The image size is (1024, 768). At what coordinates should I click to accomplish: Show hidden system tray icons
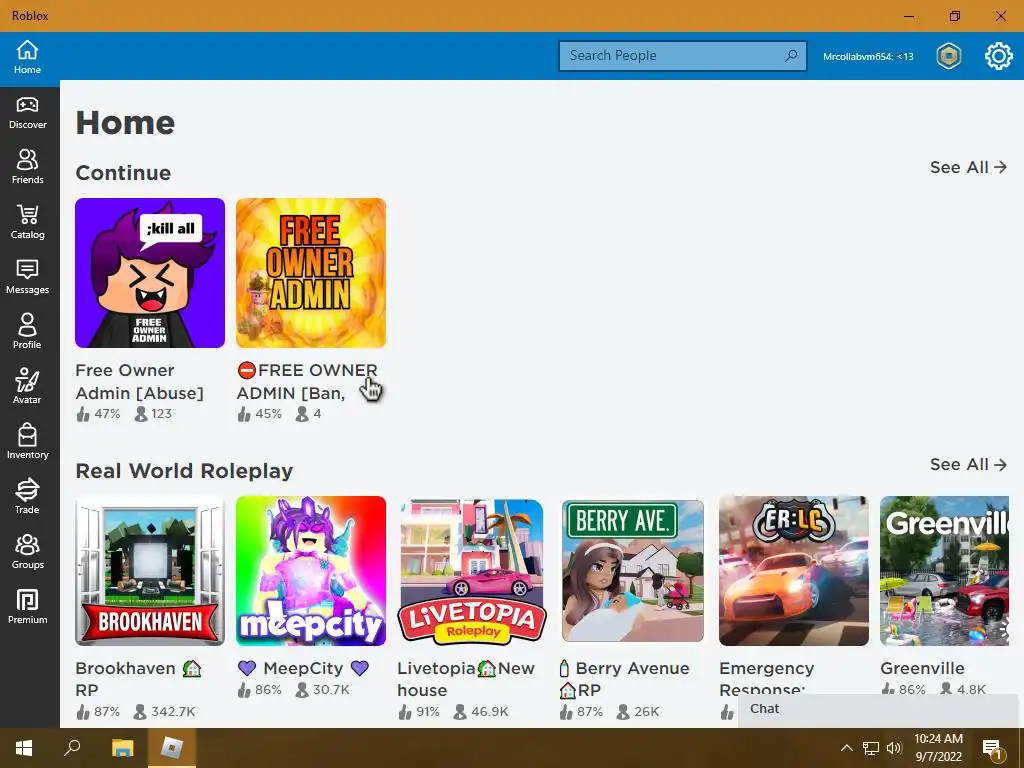[x=846, y=748]
